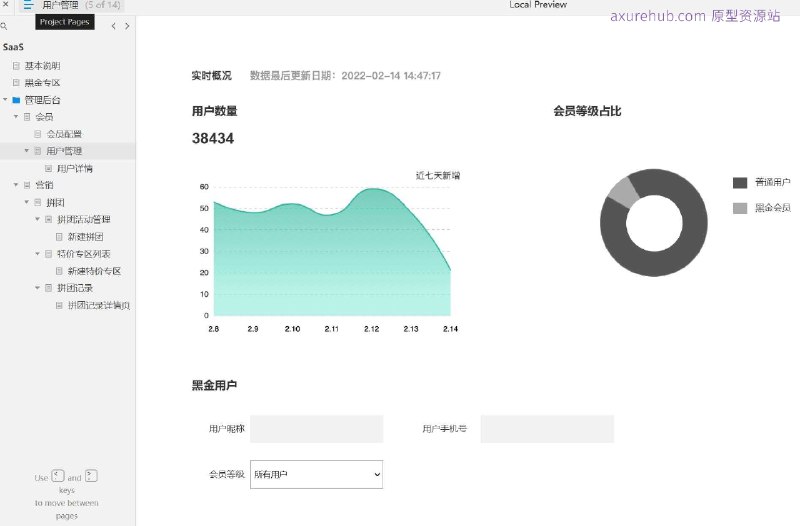Collapse the 用户管理 tree node arrow
800x526 pixels.
[x=27, y=151]
